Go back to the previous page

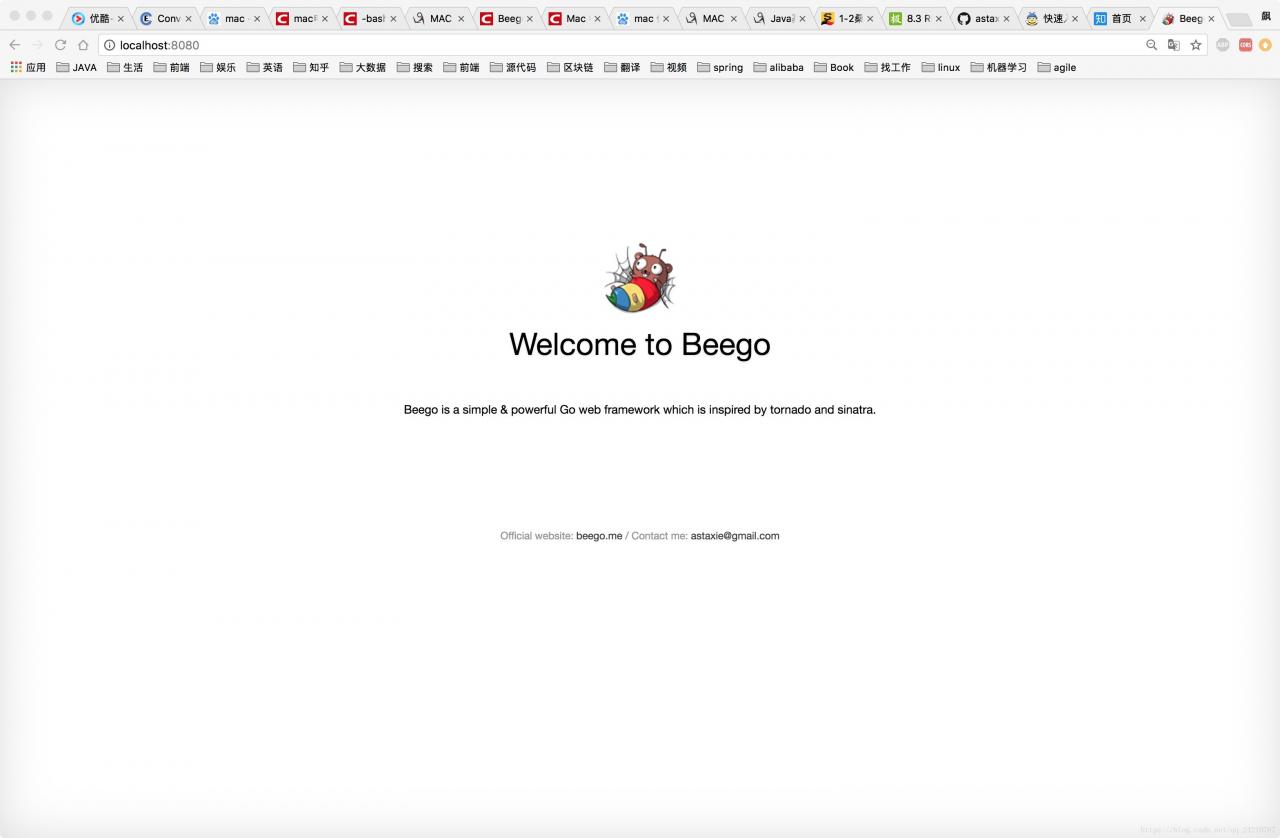tap(14, 45)
